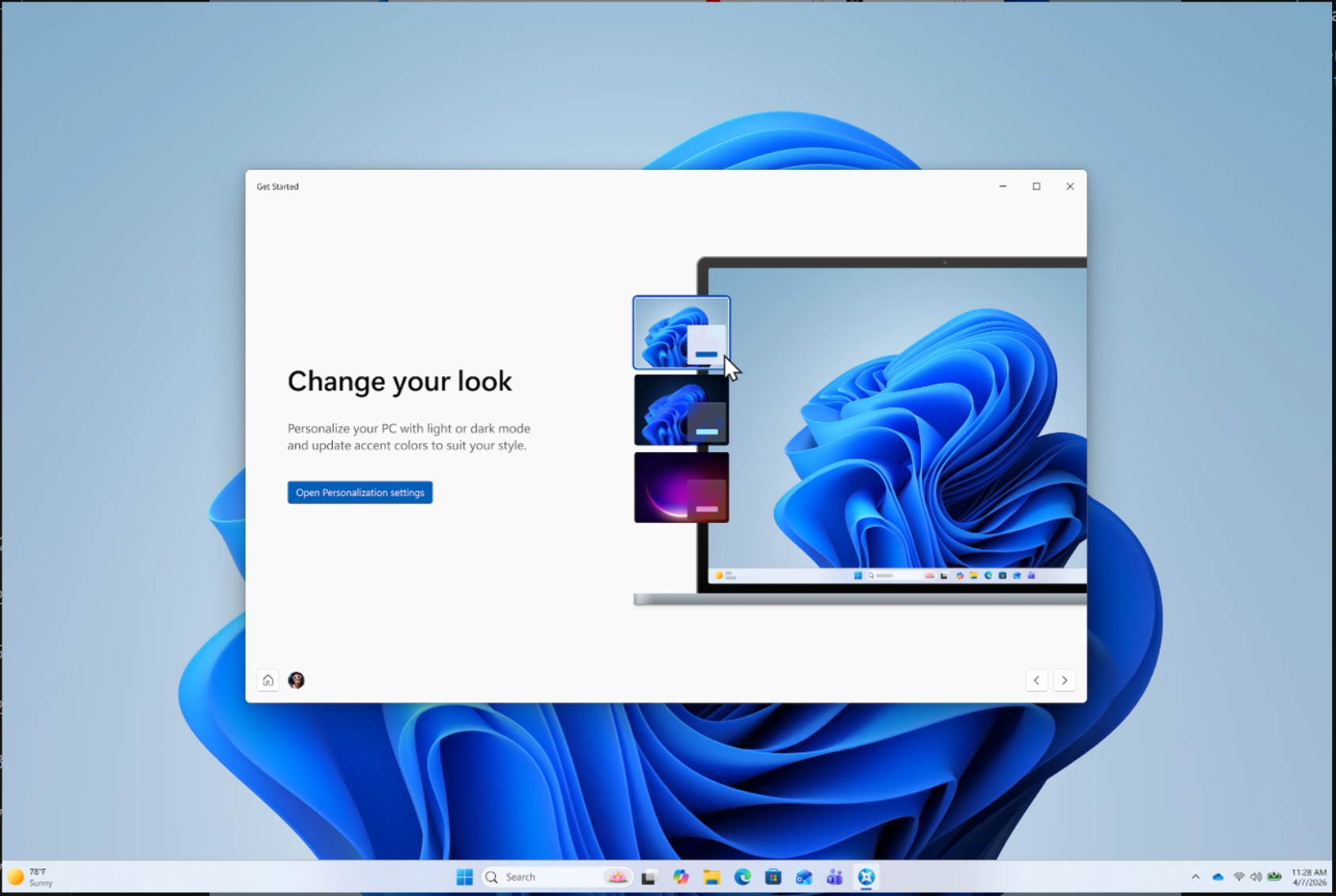Open the user account avatar
The width and height of the screenshot is (1336, 896).
[x=296, y=680]
